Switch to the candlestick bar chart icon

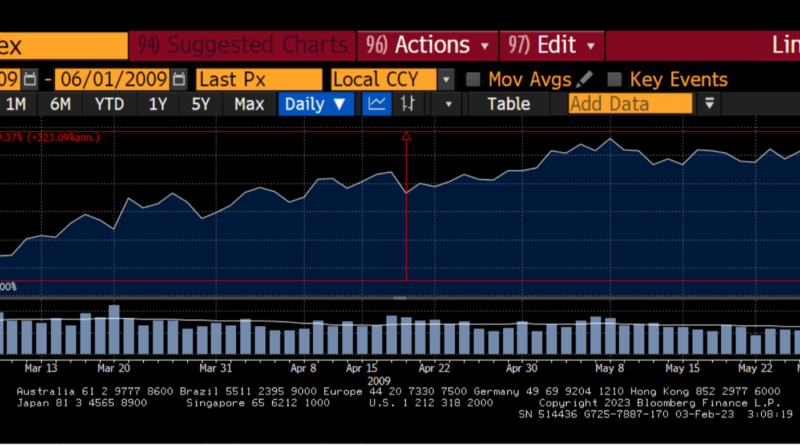407,104
